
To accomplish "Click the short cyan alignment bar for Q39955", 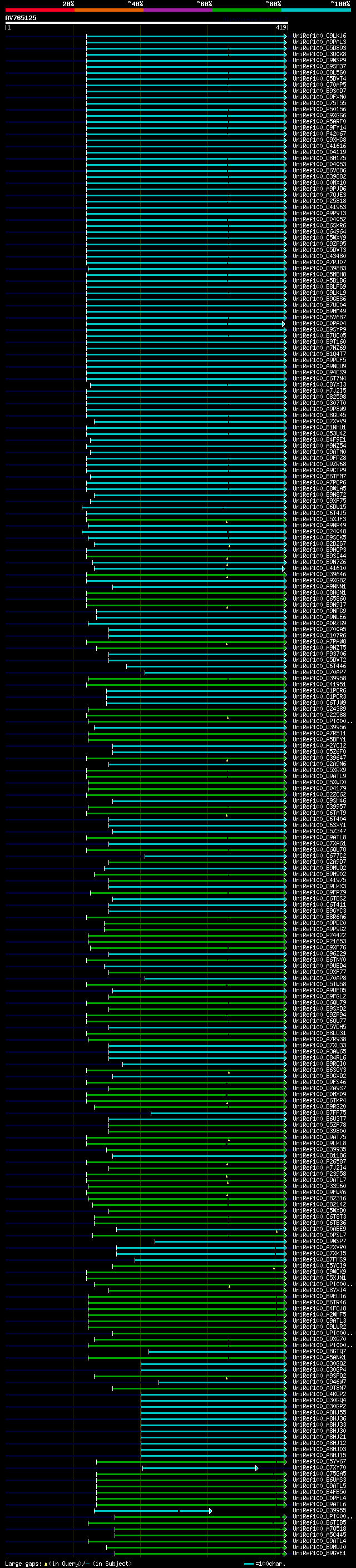I will (153, 1511).
